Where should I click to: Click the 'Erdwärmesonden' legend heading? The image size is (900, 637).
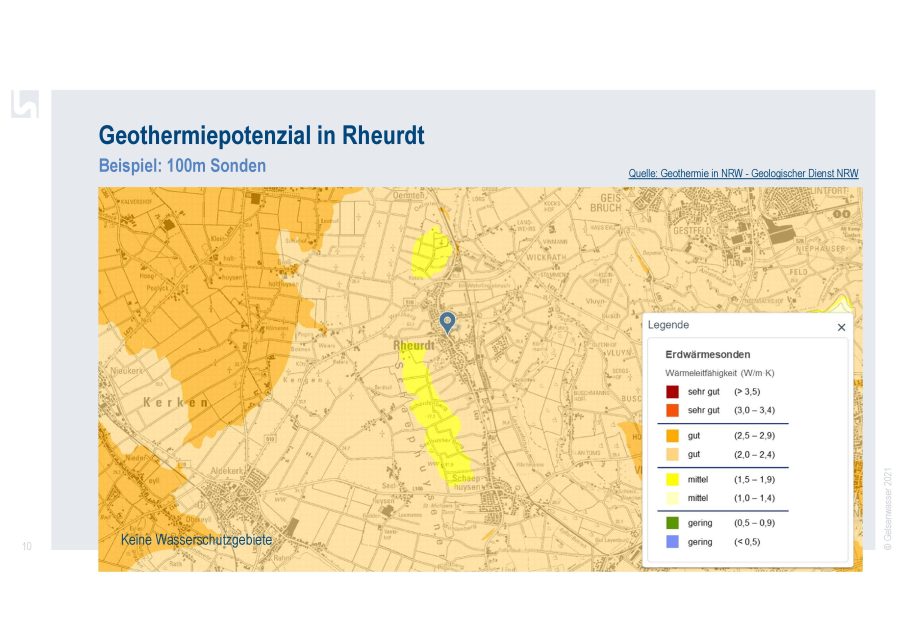[x=708, y=355]
